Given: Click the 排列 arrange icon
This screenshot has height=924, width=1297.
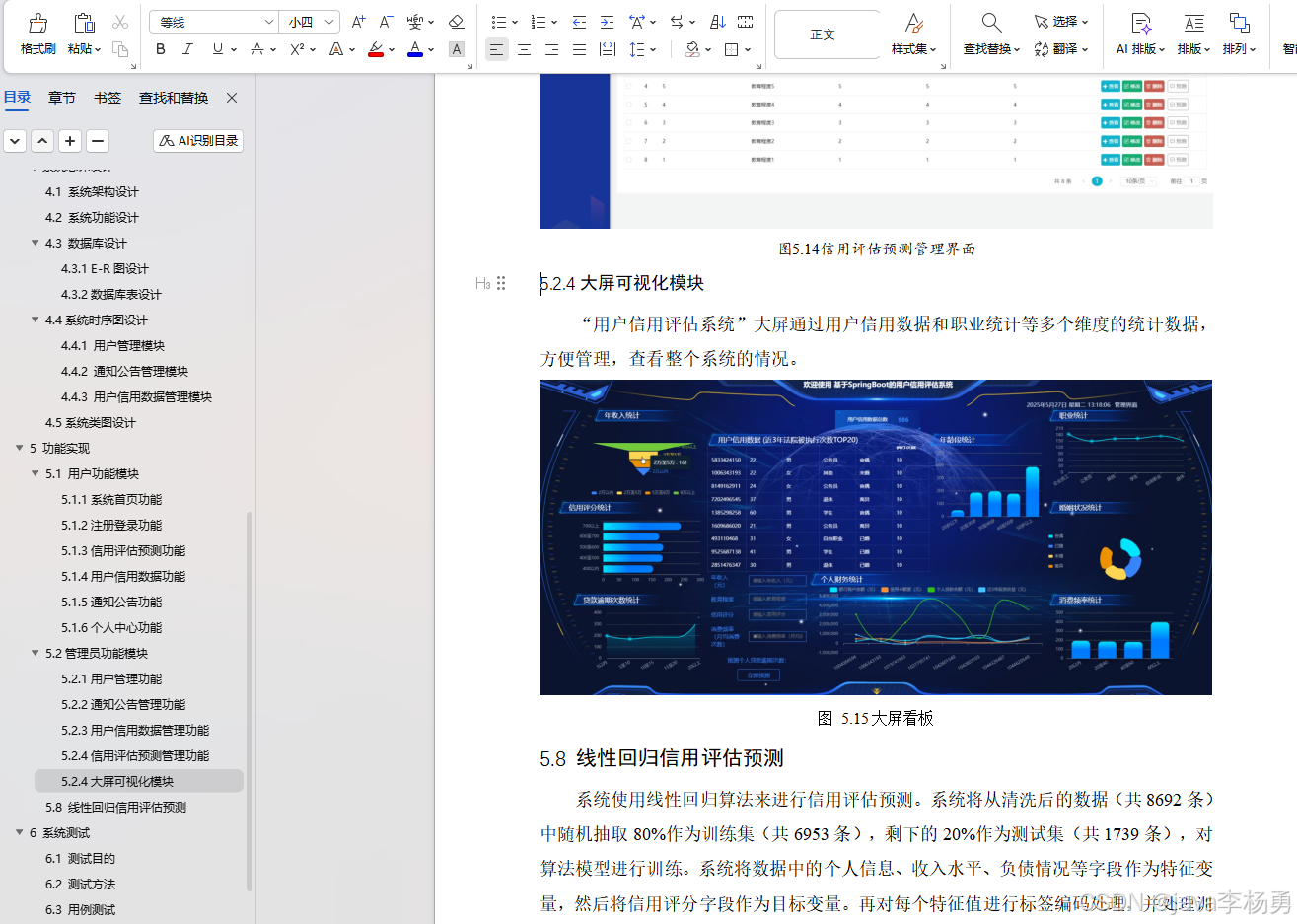Looking at the screenshot, I should (x=1240, y=23).
